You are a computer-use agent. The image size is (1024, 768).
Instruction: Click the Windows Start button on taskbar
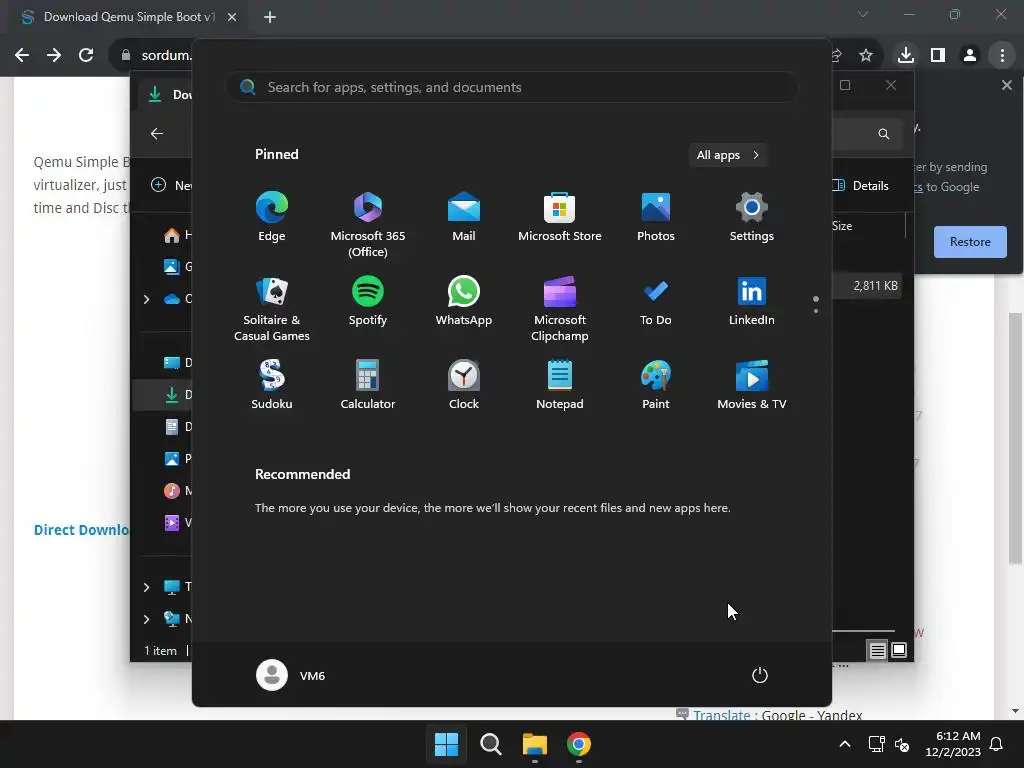pyautogui.click(x=447, y=744)
